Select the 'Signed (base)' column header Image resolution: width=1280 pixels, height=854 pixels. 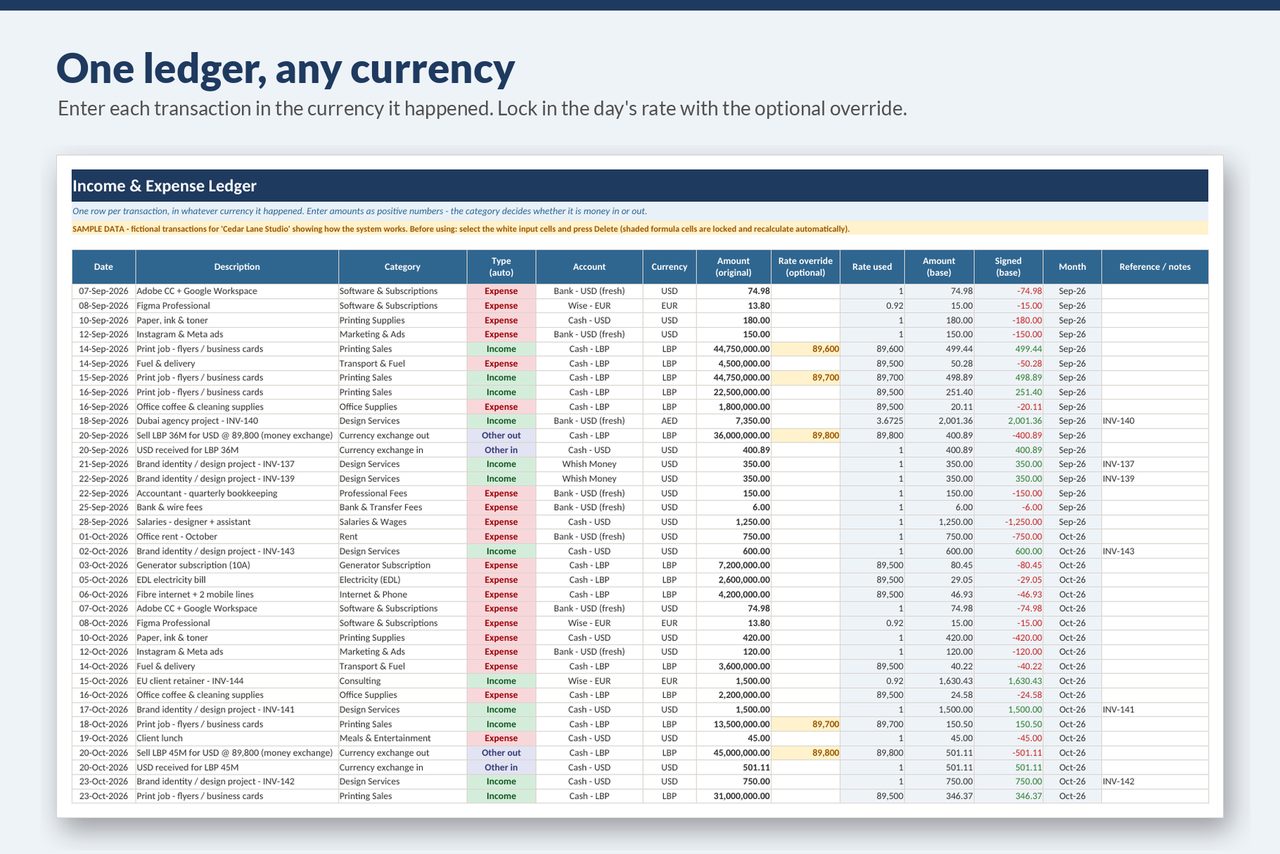1008,267
